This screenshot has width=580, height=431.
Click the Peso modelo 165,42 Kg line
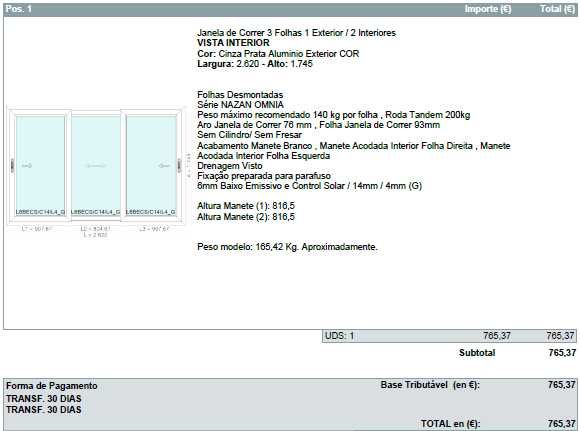coord(287,247)
